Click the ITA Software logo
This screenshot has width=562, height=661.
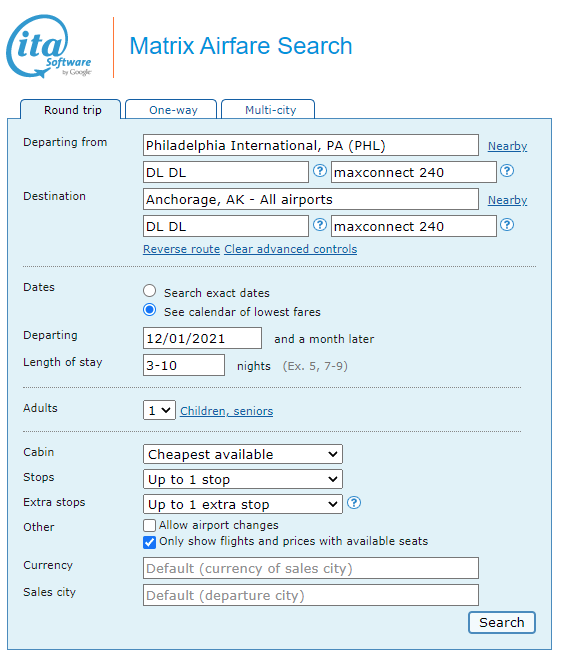click(x=49, y=46)
